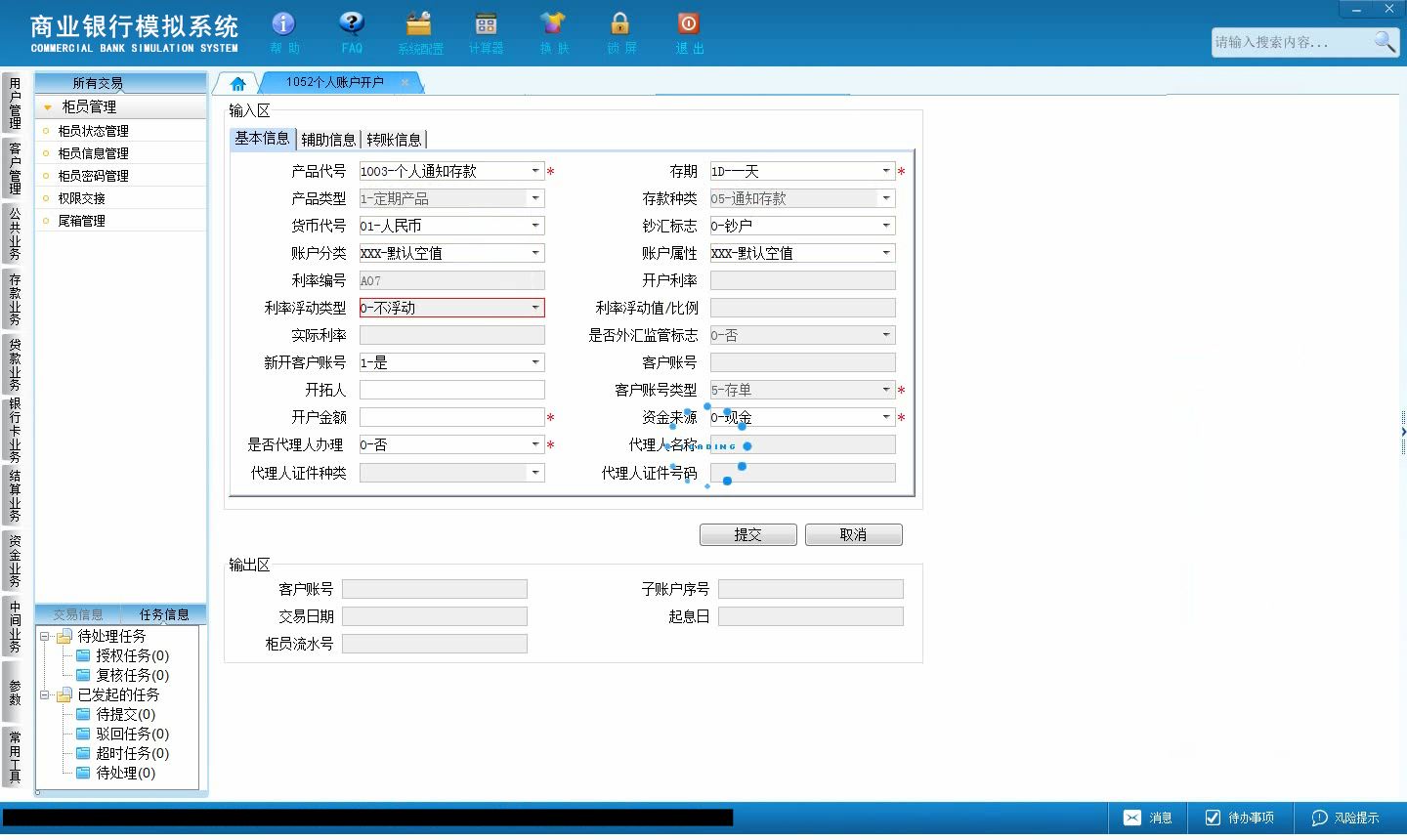Open 所有交易 panel header
This screenshot has height=840, width=1407.
pyautogui.click(x=98, y=83)
